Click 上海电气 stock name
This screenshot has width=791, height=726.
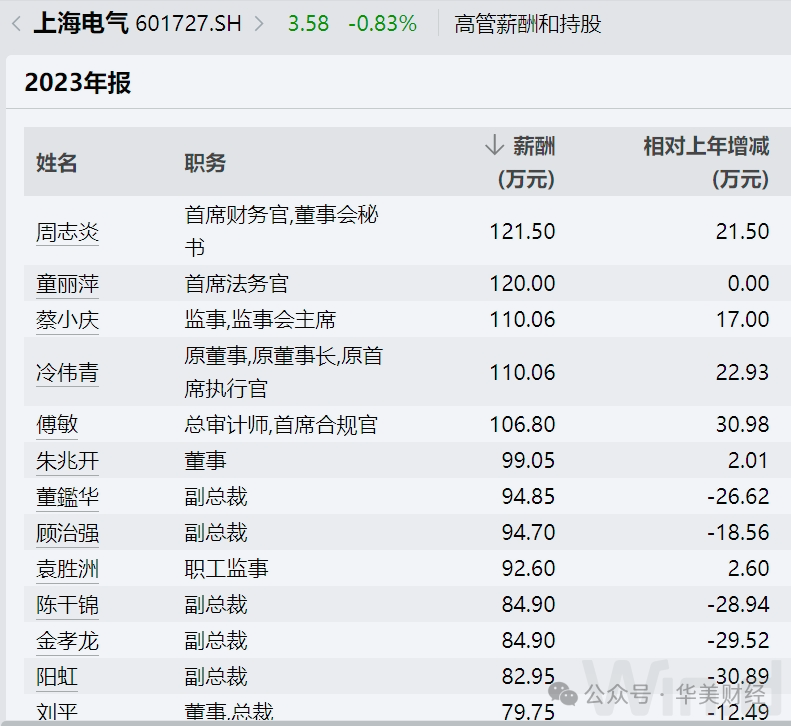coord(81,23)
